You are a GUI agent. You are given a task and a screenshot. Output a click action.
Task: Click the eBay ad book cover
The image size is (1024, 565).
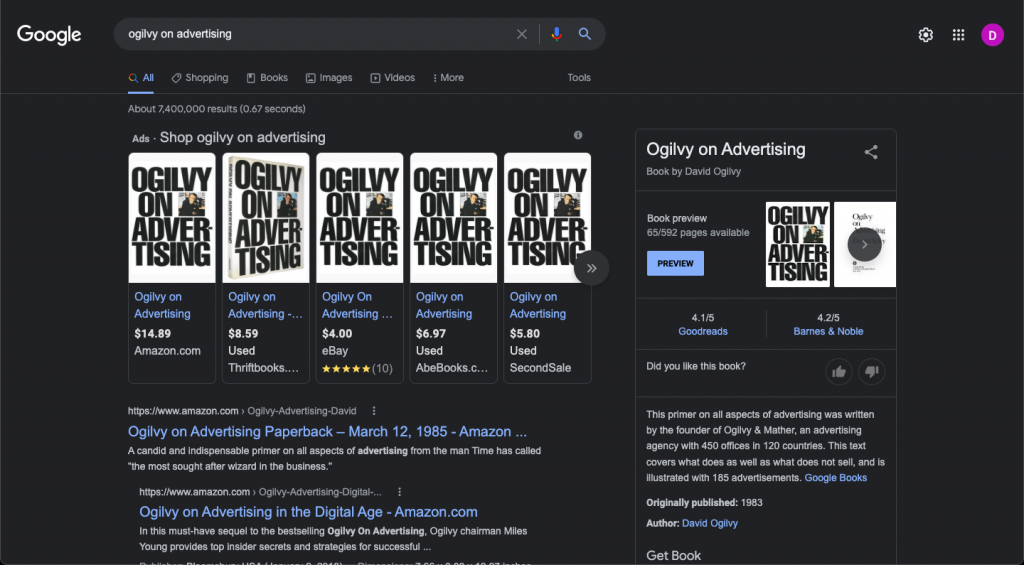(360, 218)
